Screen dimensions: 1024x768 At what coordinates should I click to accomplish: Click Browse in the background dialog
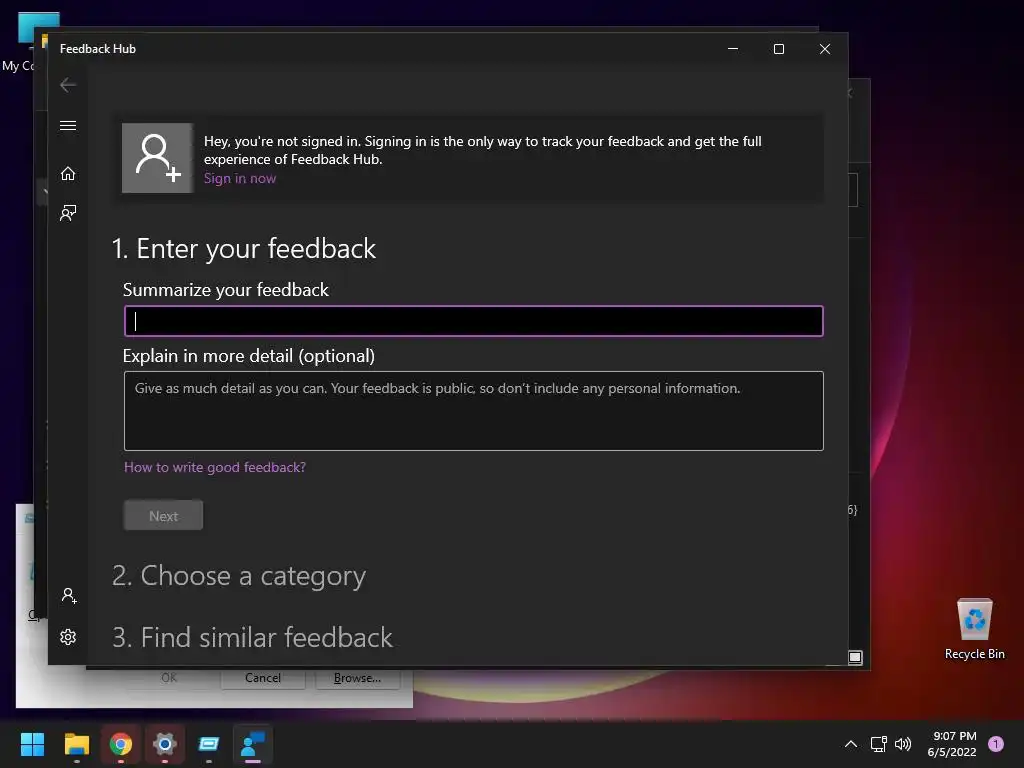[x=357, y=678]
